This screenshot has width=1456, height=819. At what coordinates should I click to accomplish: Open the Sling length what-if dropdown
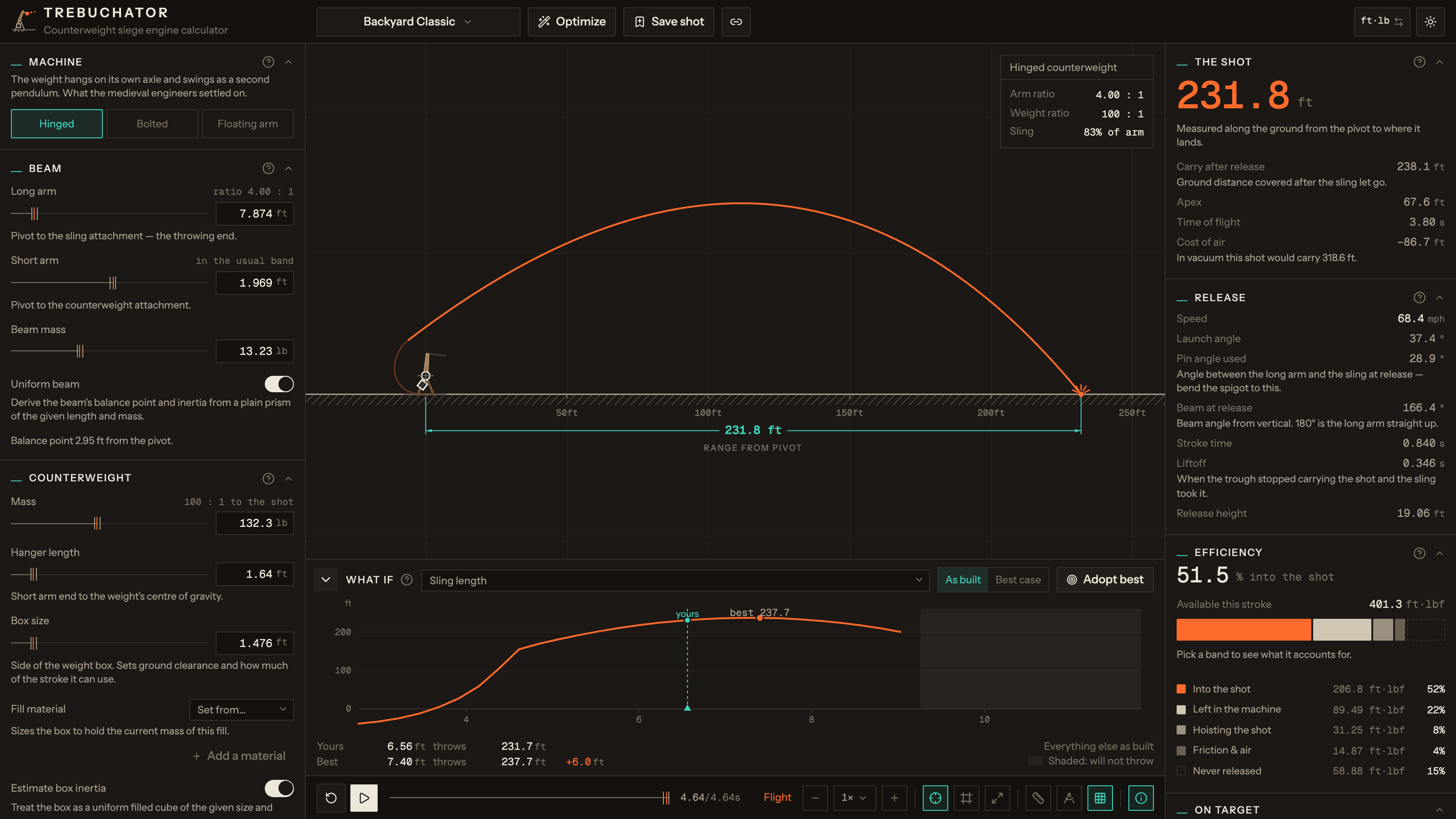[x=675, y=580]
